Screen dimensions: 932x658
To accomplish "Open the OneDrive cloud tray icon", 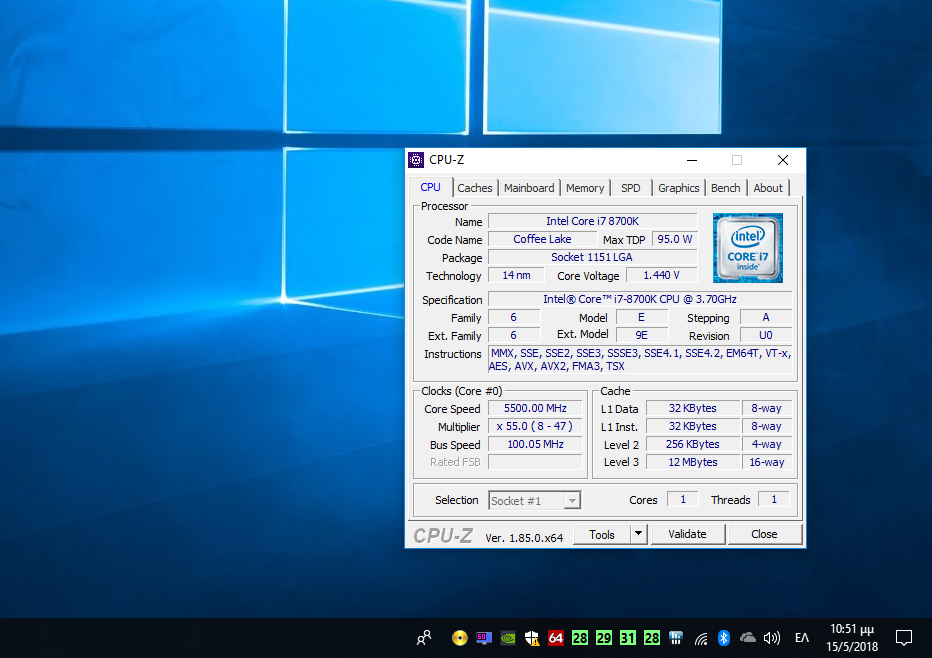I will 748,638.
